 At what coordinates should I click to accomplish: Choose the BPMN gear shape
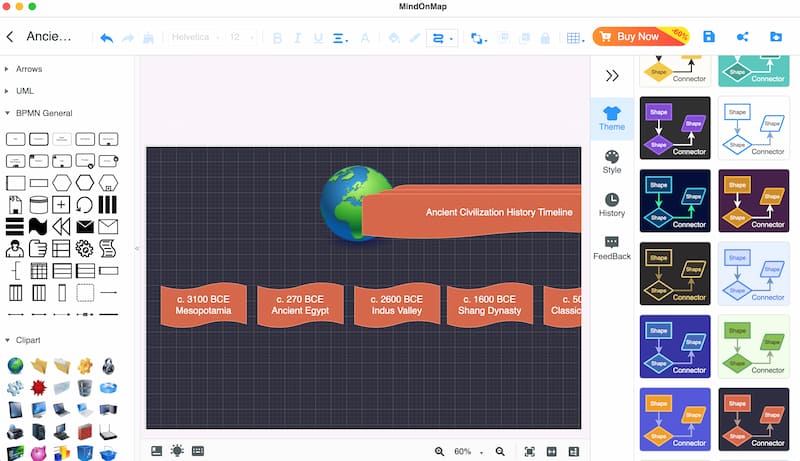click(84, 248)
